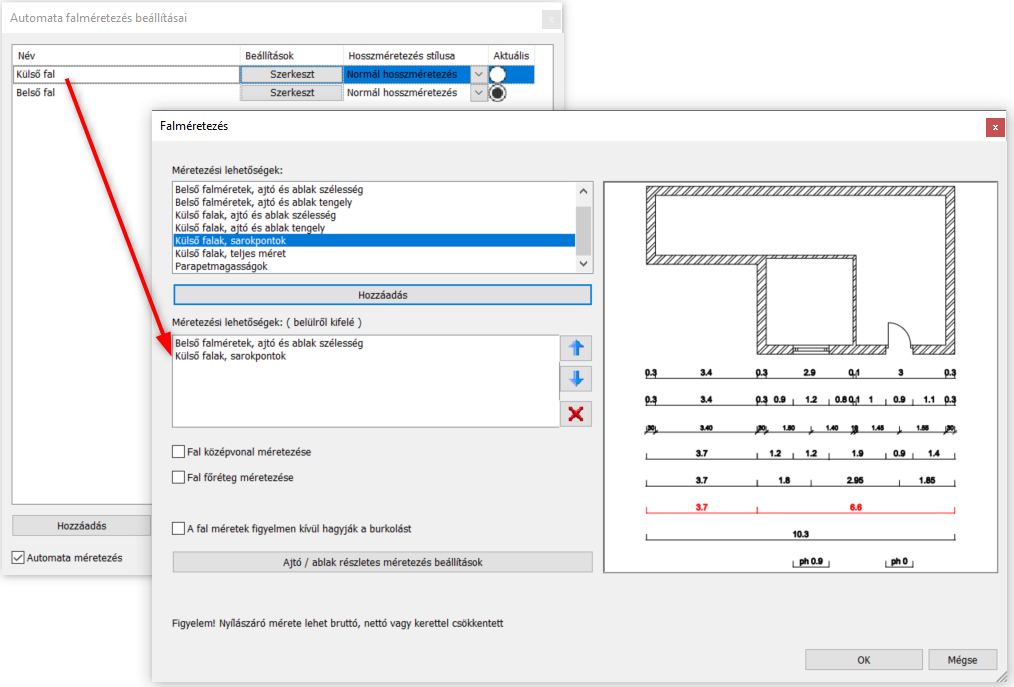The height and width of the screenshot is (687, 1014).
Task: Select 'Külső falak, sarokpontok' in lower list
Action: pos(365,356)
